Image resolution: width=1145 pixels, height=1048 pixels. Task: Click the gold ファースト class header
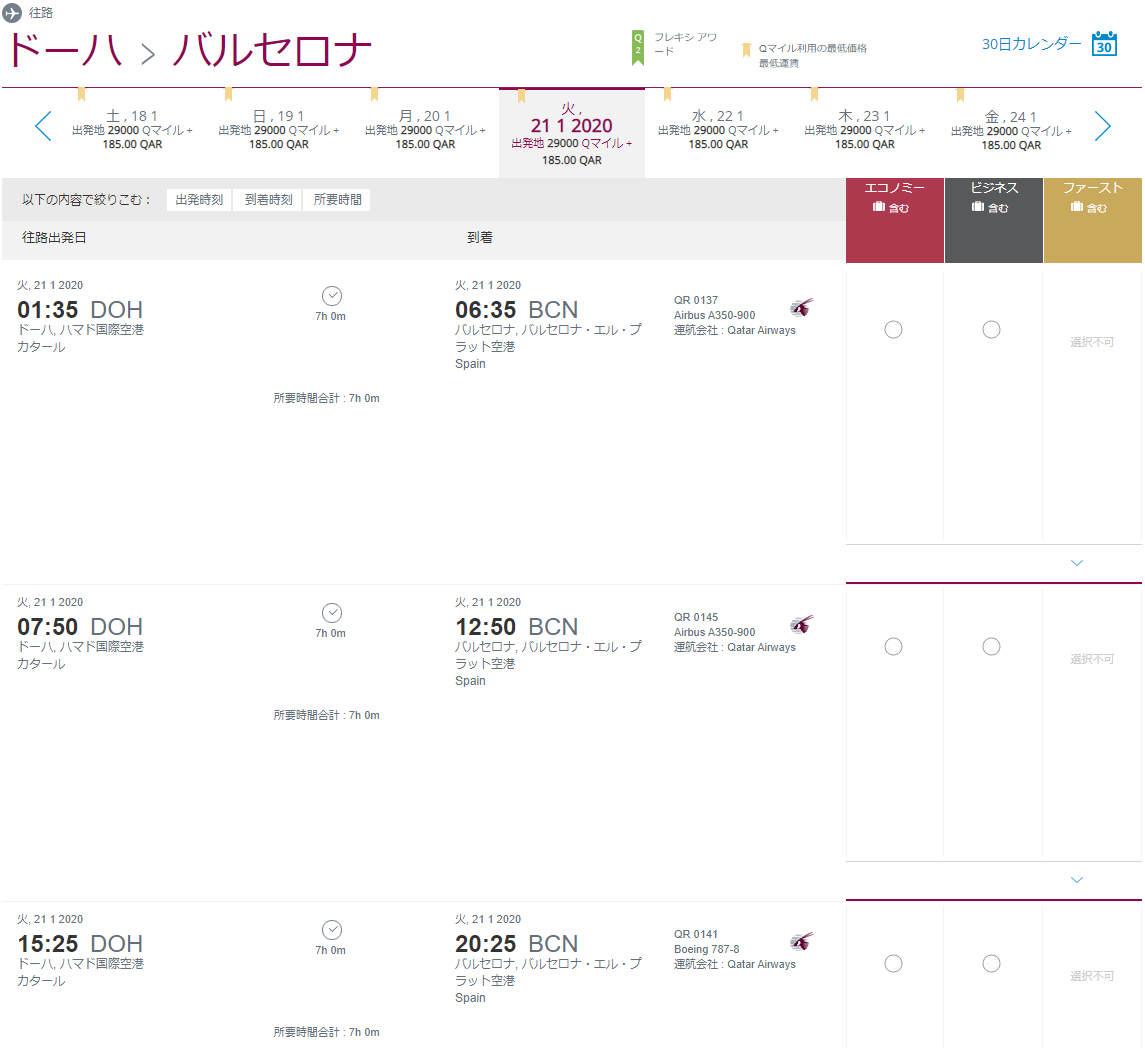tap(1092, 197)
